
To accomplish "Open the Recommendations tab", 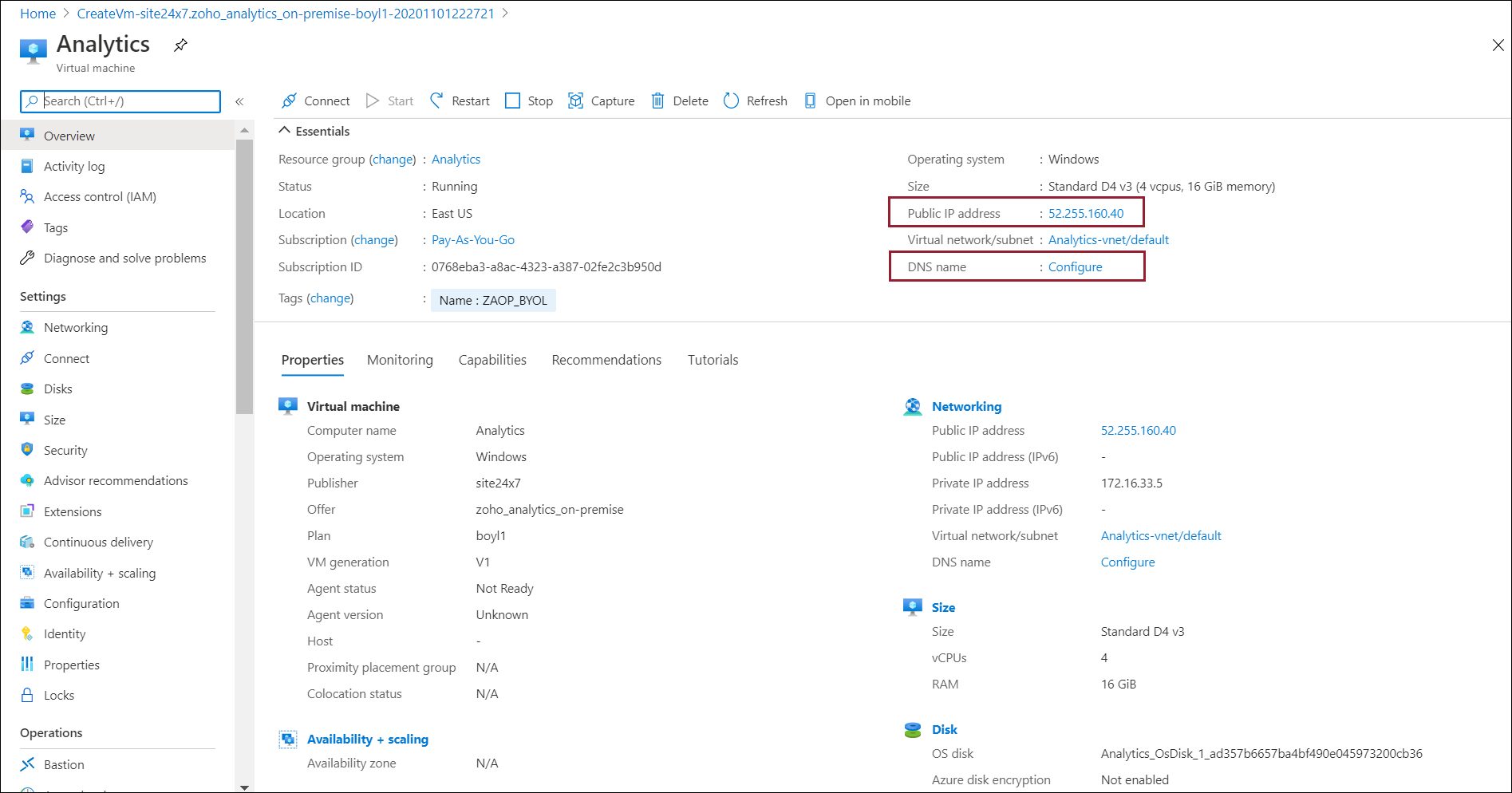I will point(606,360).
